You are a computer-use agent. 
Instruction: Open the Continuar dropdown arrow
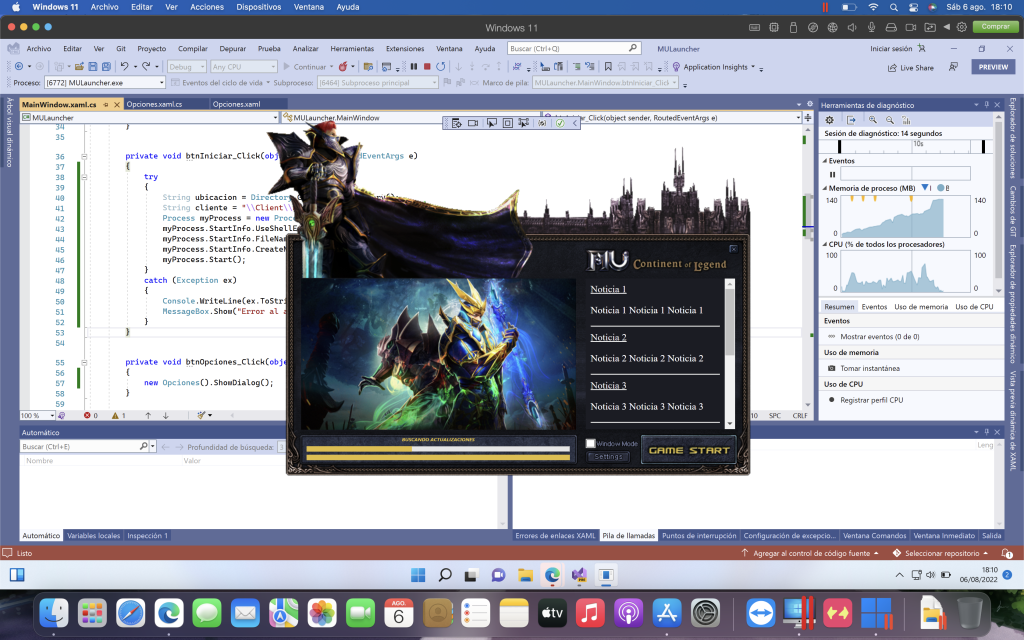[x=331, y=67]
